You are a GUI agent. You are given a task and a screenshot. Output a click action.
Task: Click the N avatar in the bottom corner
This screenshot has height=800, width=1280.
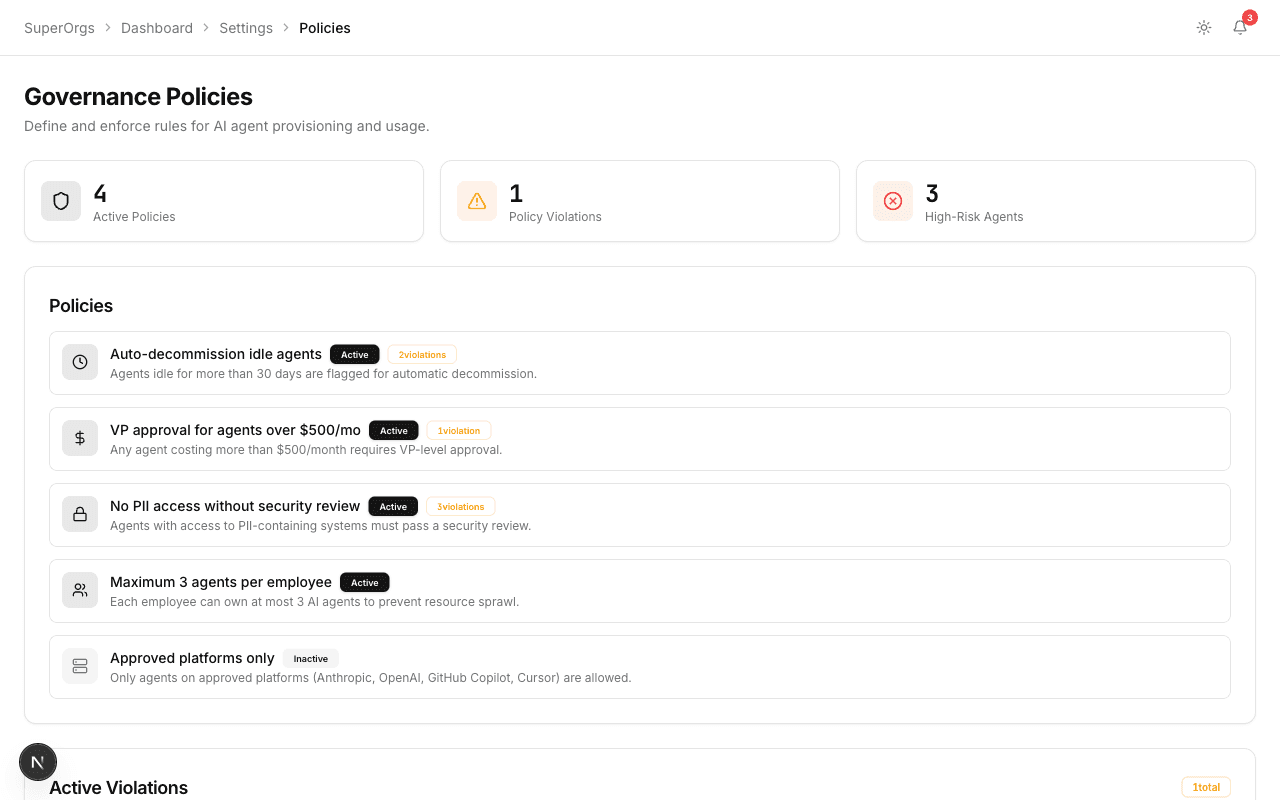[x=38, y=762]
